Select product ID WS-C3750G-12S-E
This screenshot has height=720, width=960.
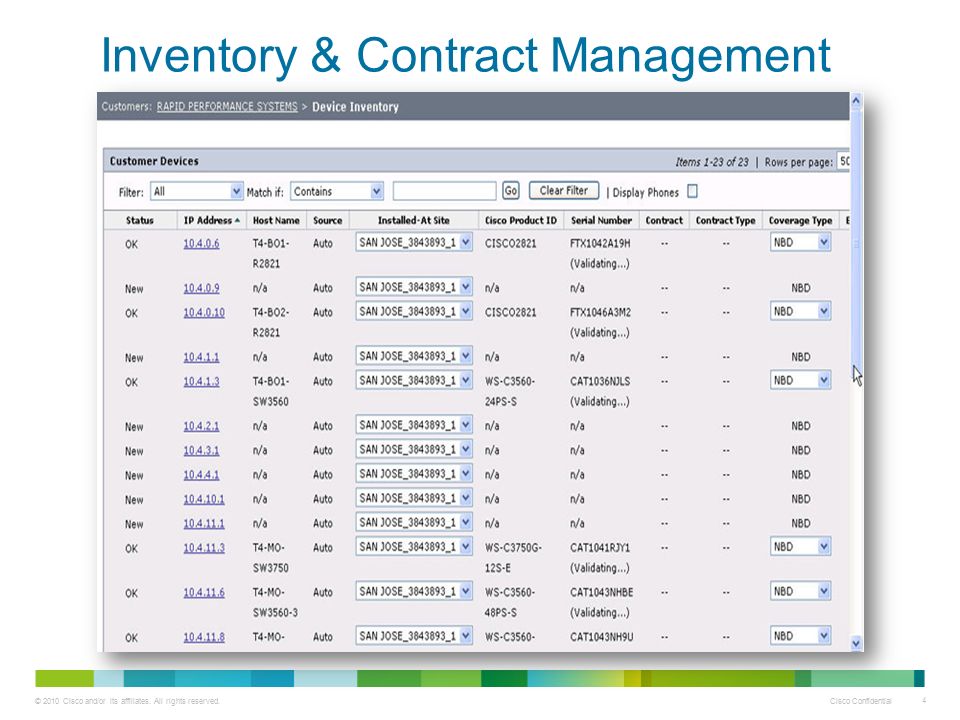tap(513, 558)
